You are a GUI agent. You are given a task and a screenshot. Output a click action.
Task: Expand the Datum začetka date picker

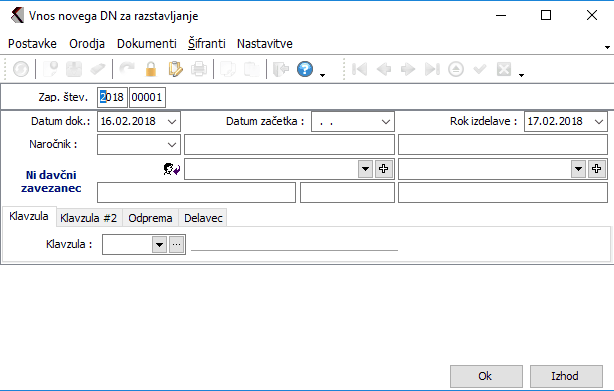(x=386, y=122)
